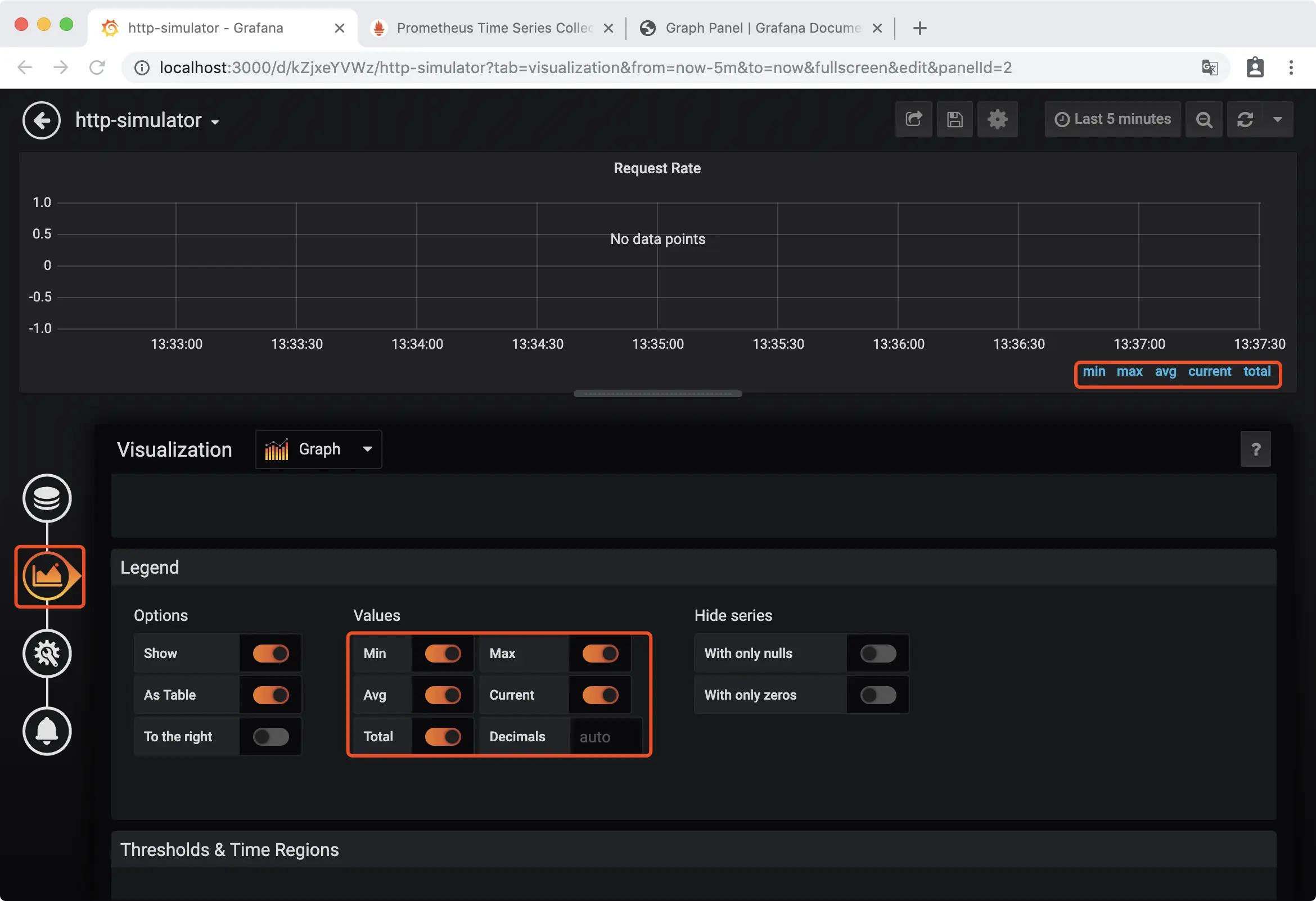
Task: Toggle the Total value switch
Action: 443,737
